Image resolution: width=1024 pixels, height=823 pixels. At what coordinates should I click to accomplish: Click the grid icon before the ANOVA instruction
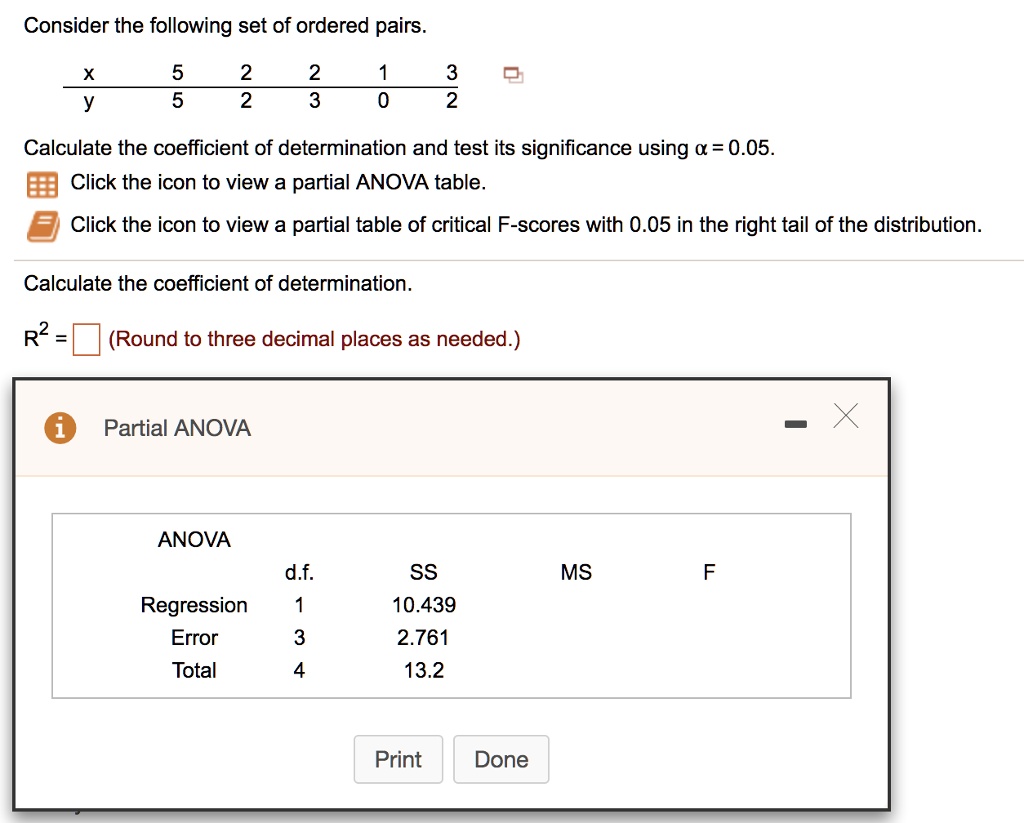pos(44,184)
